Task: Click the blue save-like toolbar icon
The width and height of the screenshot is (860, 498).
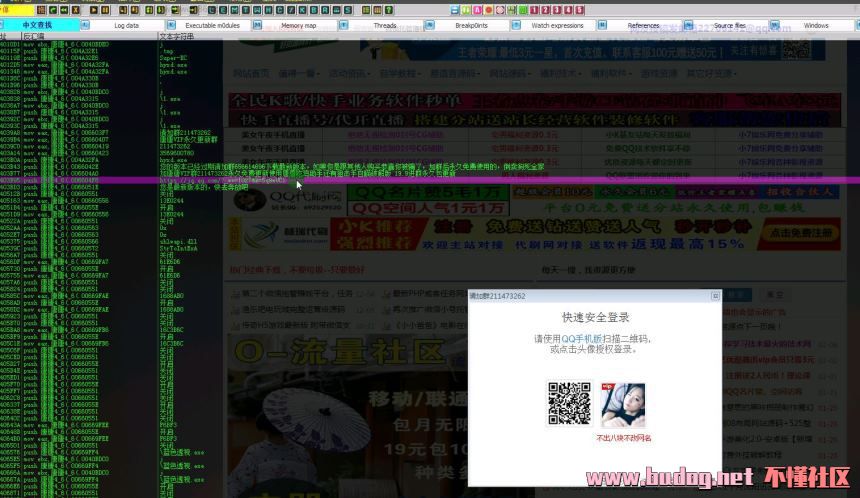Action: [x=455, y=10]
